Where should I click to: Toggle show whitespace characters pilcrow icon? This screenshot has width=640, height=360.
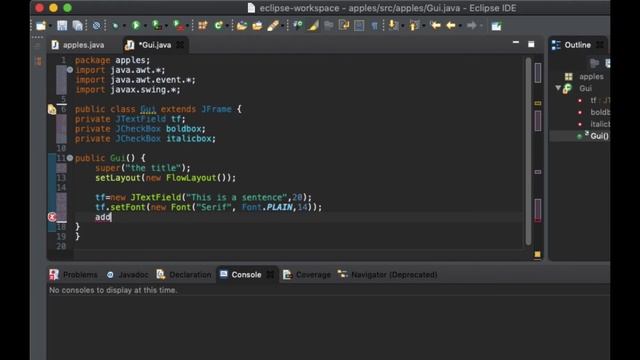[x=374, y=26]
